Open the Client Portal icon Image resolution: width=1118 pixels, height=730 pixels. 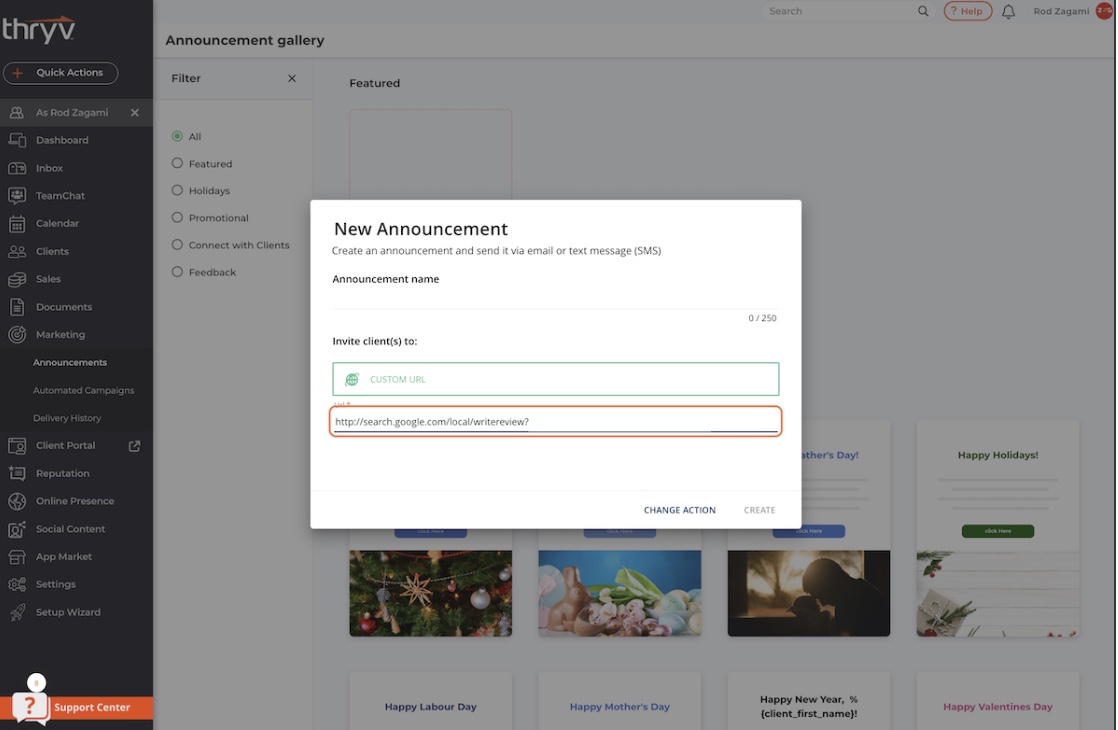17,446
